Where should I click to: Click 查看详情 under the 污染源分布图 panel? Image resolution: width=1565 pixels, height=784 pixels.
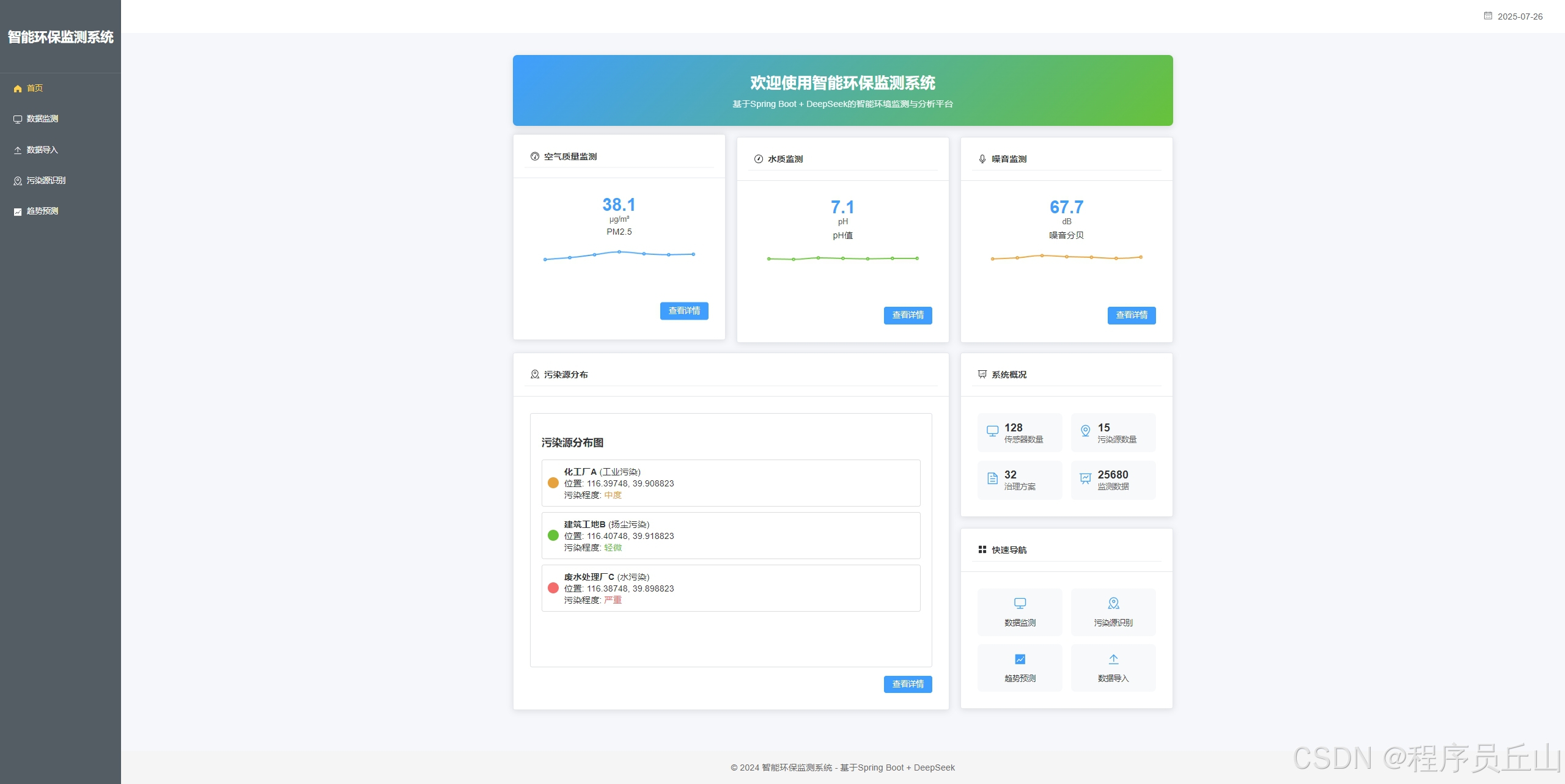(x=908, y=684)
